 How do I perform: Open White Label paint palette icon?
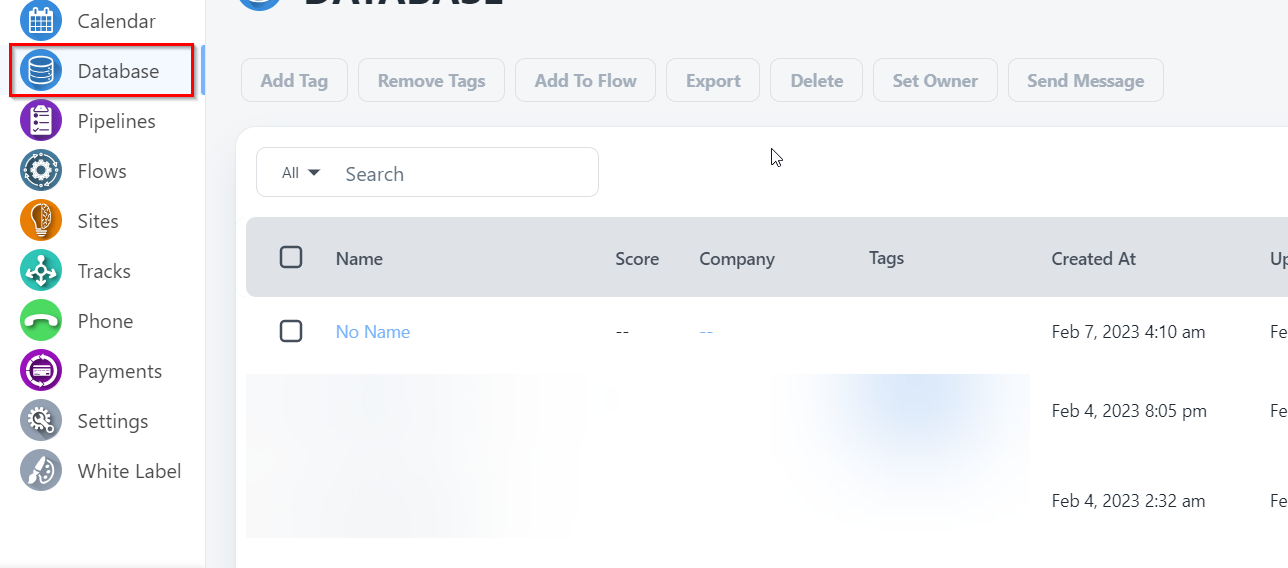(x=41, y=471)
